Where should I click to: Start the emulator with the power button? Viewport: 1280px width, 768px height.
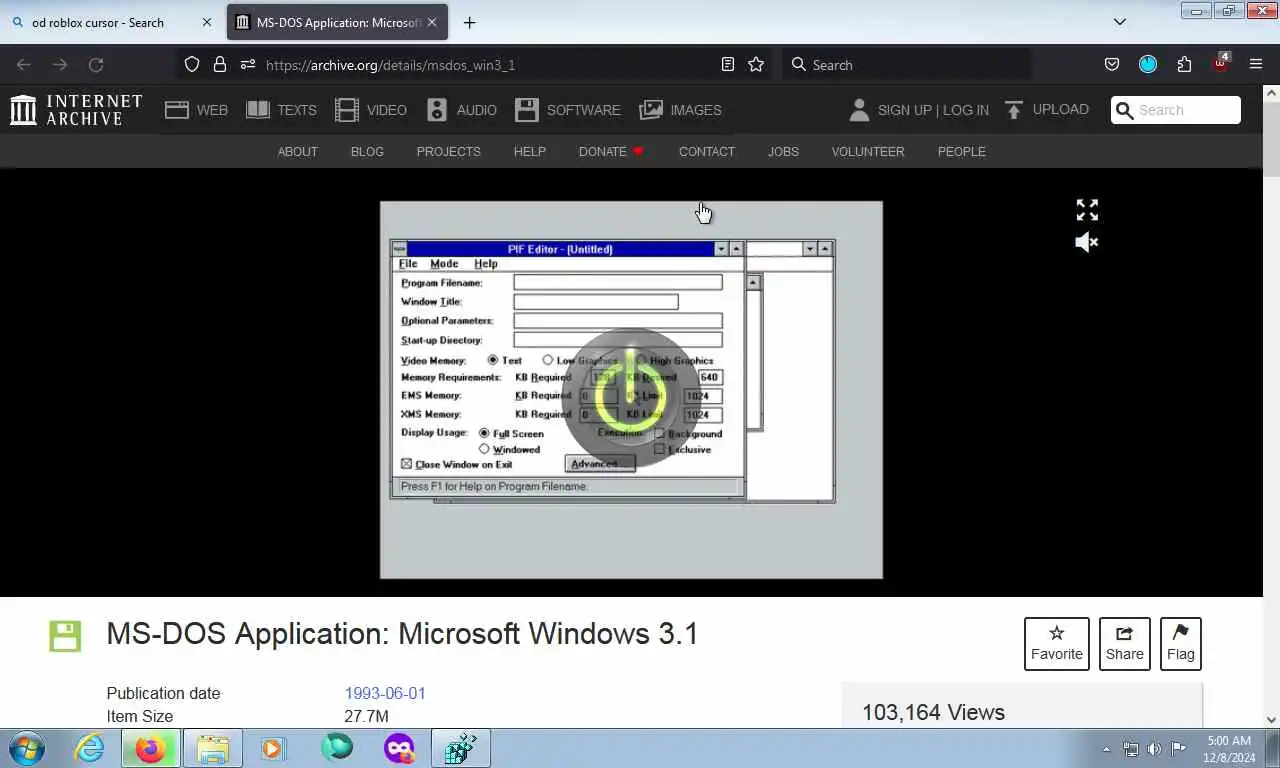click(x=631, y=397)
